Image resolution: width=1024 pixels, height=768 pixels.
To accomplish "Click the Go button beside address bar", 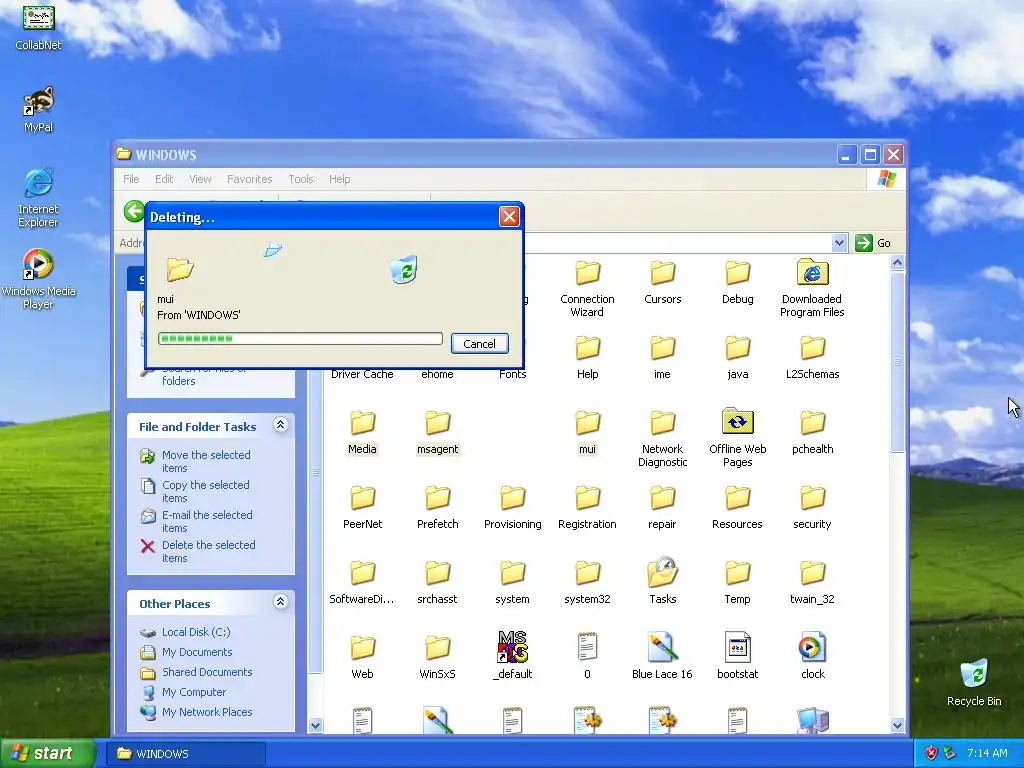I will 873,243.
